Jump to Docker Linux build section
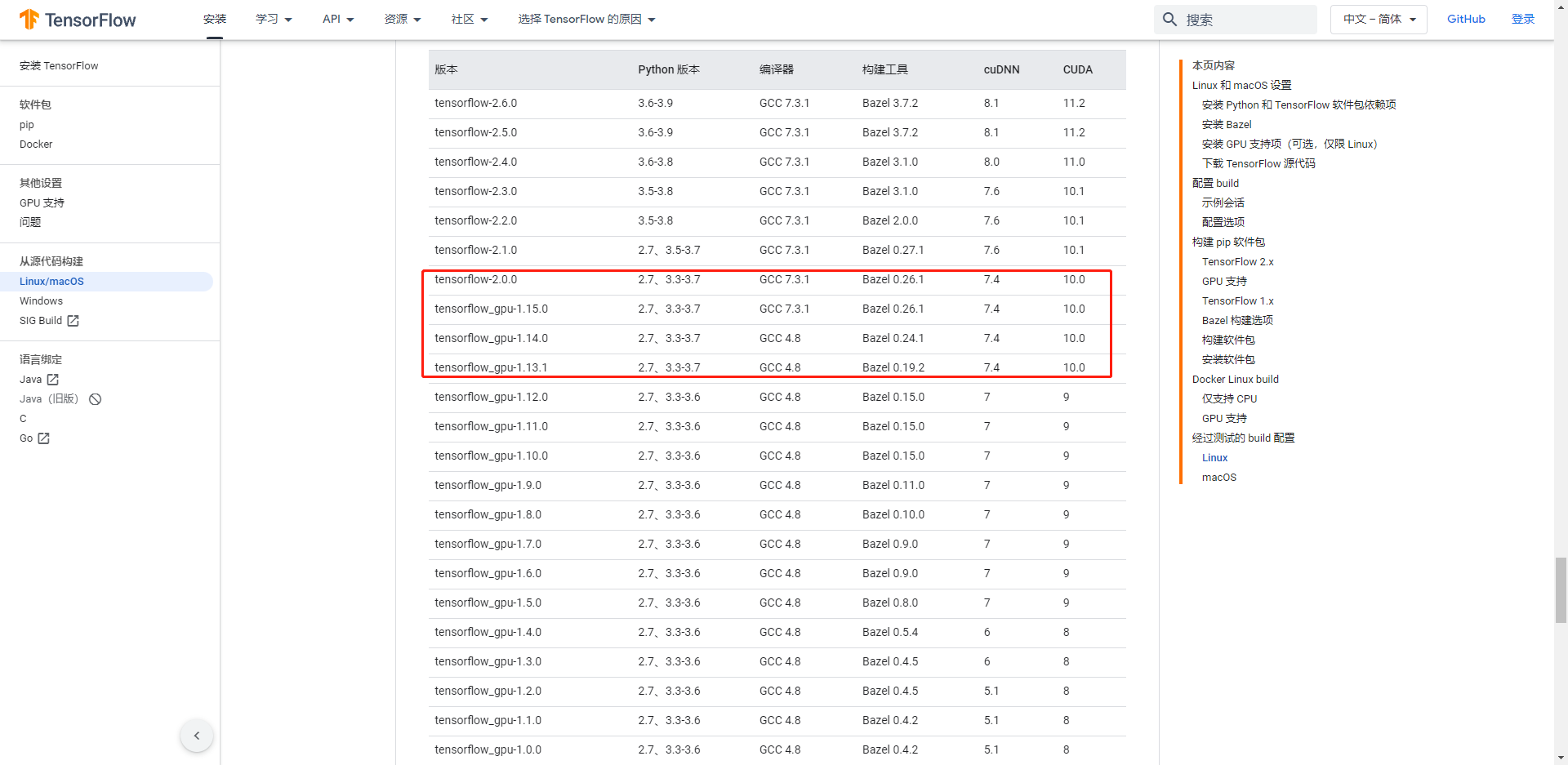Image resolution: width=1568 pixels, height=765 pixels. point(1235,380)
